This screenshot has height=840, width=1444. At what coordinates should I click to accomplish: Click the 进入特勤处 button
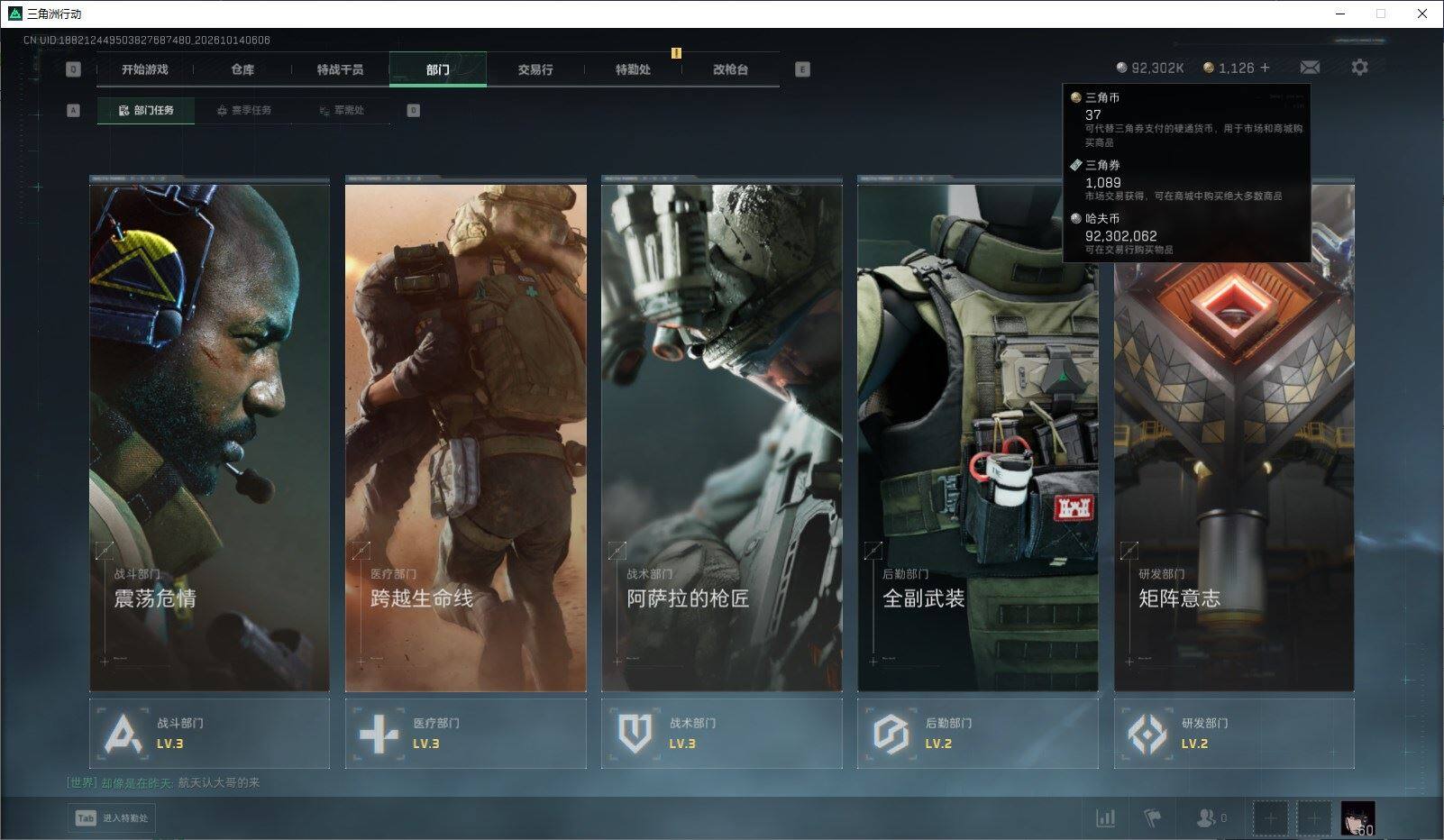pyautogui.click(x=112, y=818)
